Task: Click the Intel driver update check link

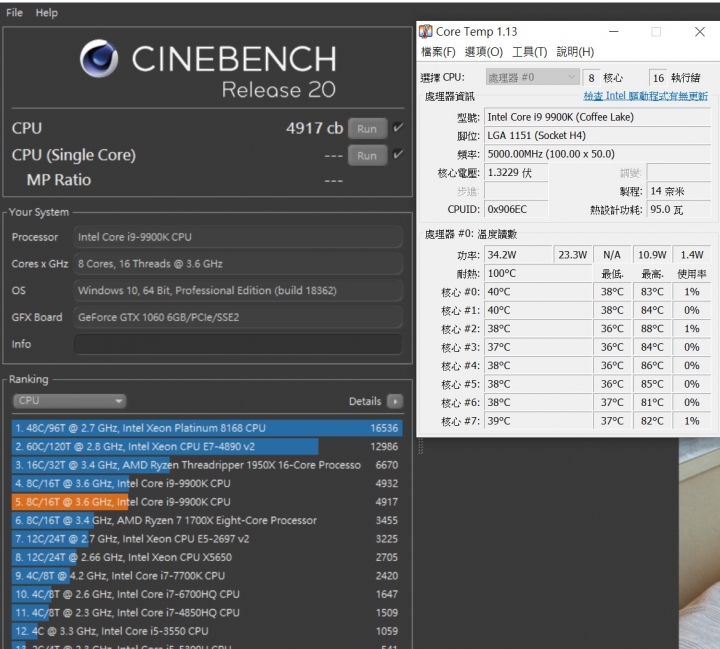Action: pos(645,96)
